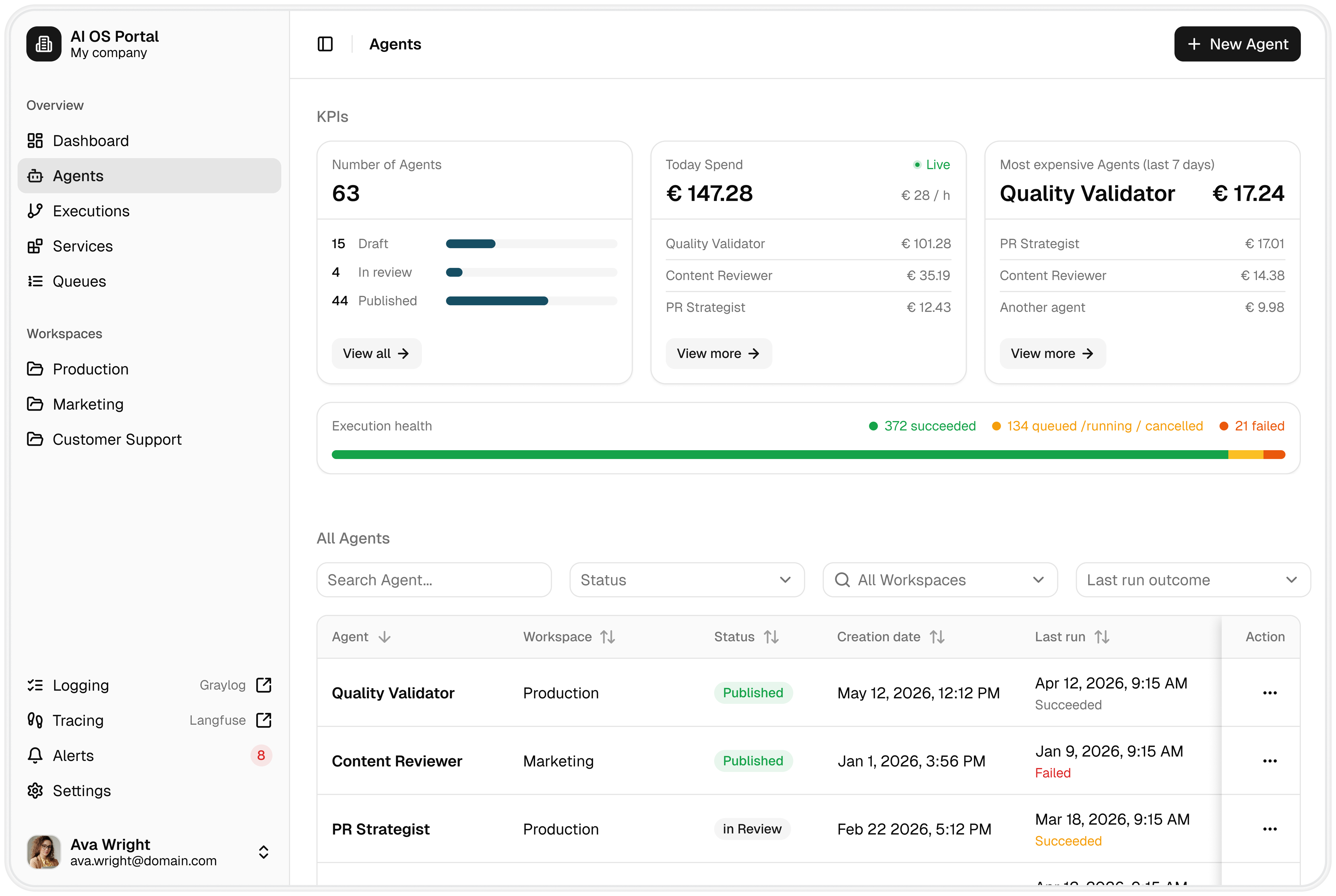Screen dimensions: 1336x896
Task: Open Executions page
Action: (x=149, y=211)
